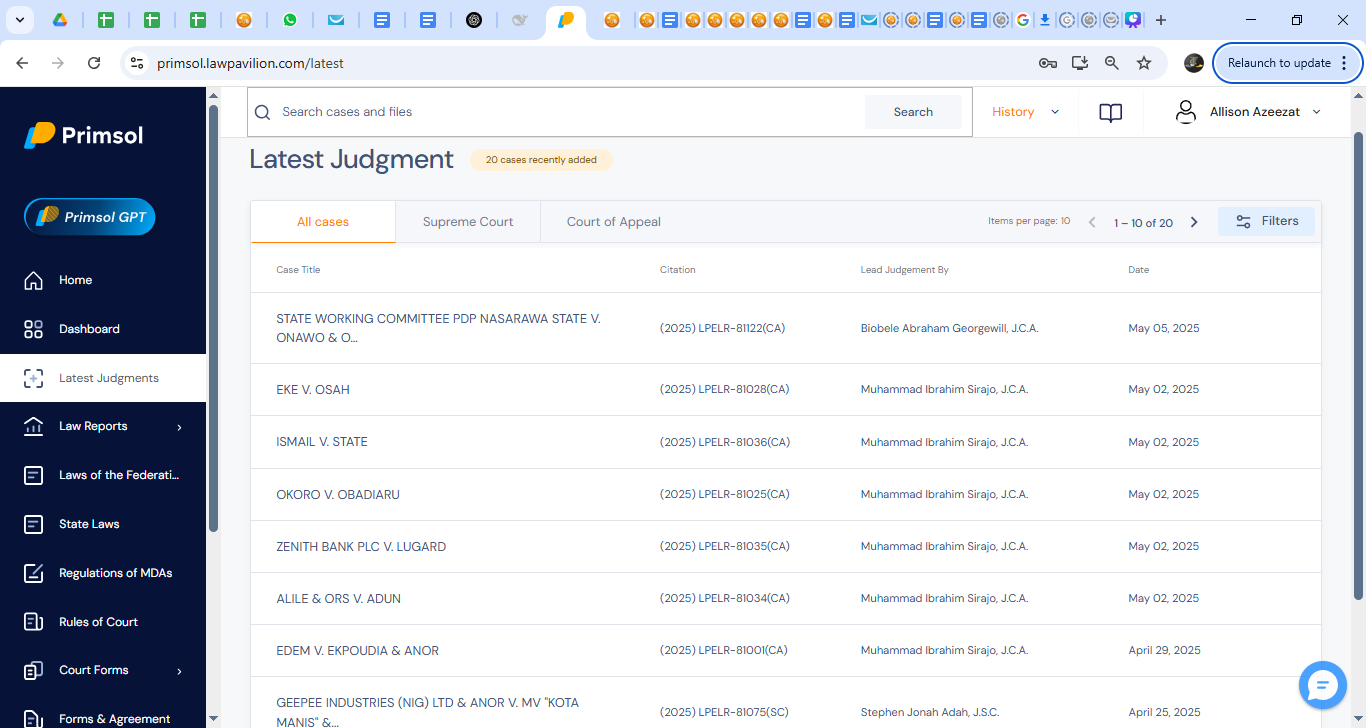Click the Law Reports bank icon
This screenshot has width=1366, height=728.
pos(33,426)
